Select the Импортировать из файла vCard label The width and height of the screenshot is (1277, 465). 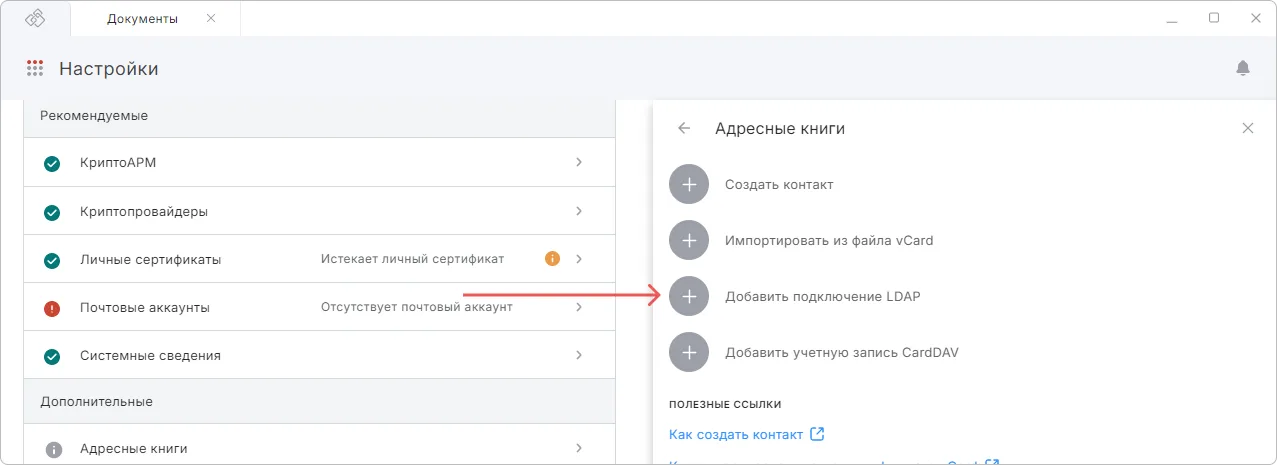[829, 240]
